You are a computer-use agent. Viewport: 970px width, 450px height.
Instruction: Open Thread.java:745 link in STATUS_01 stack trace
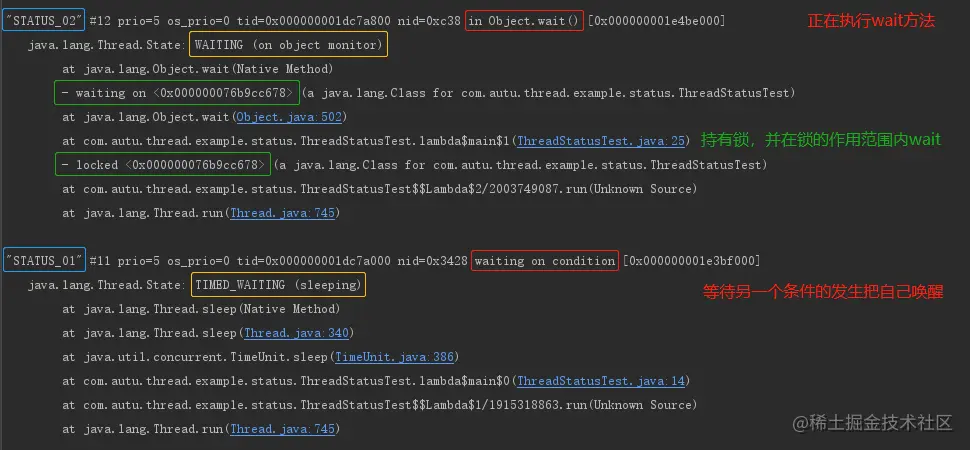tap(282, 429)
